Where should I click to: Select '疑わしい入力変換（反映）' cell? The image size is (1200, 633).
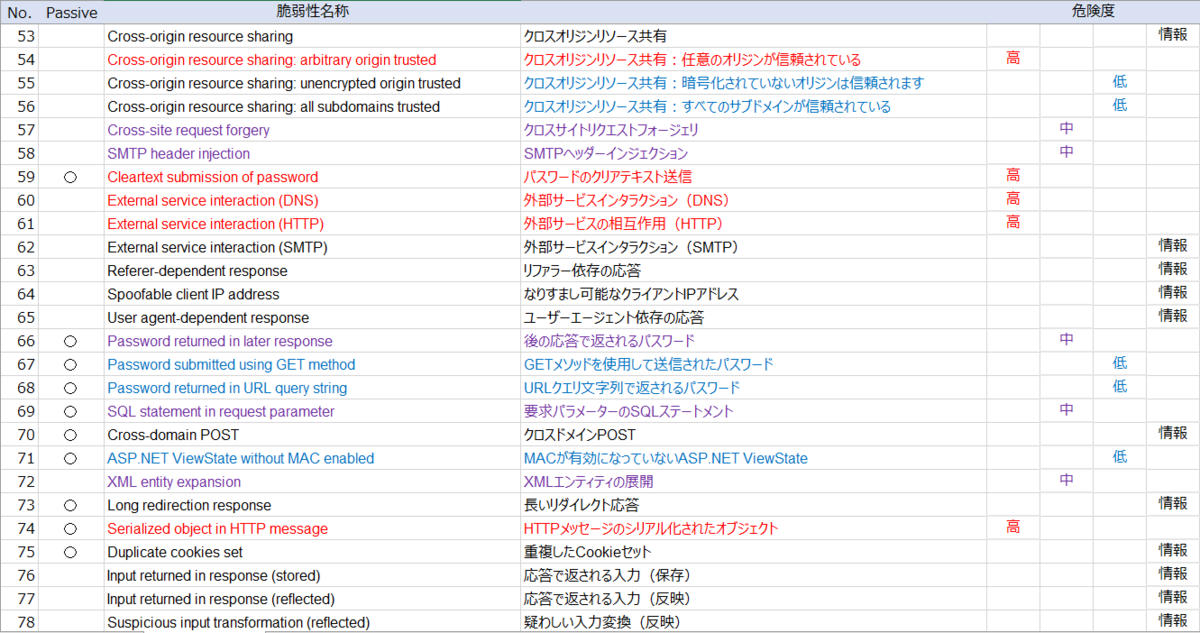coord(754,623)
